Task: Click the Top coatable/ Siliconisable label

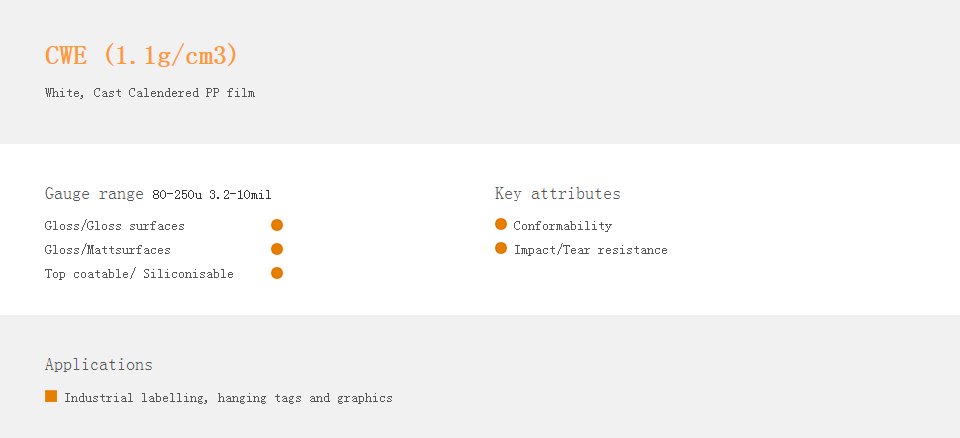Action: pyautogui.click(x=139, y=274)
